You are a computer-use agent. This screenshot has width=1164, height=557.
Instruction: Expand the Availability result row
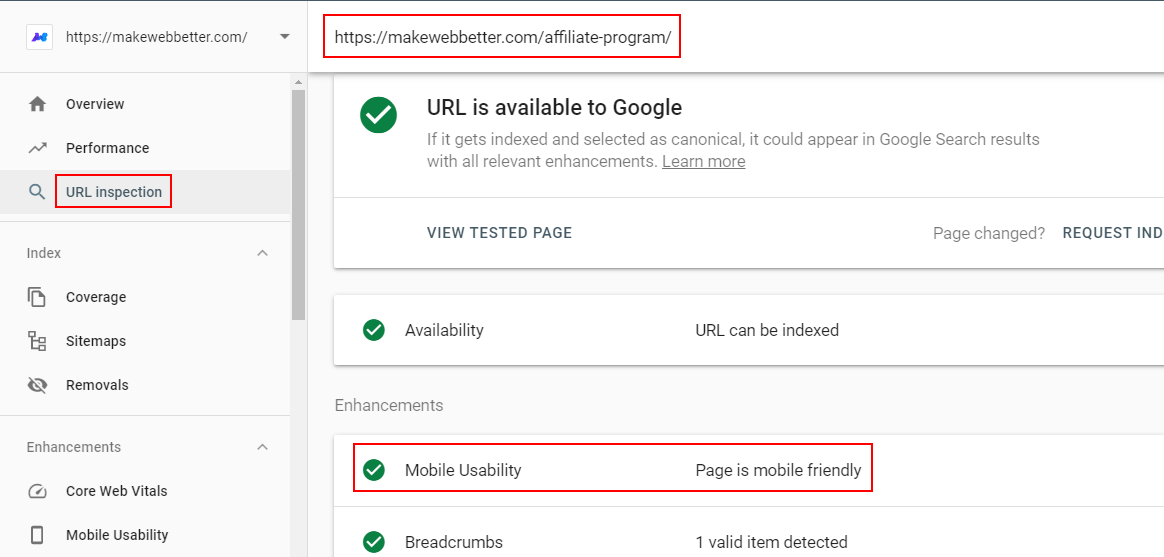pos(749,330)
